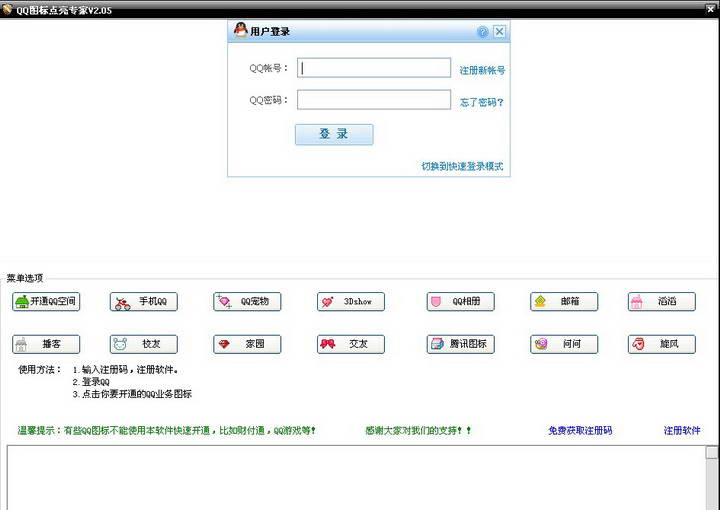Select the 播客 button

[x=46, y=344]
